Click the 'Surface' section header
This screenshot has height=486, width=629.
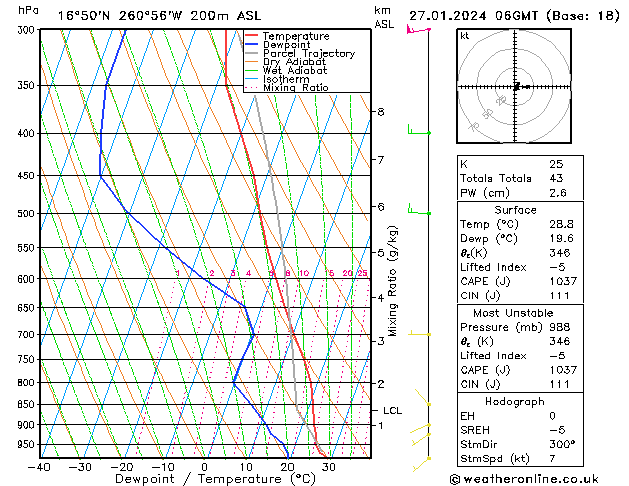(515, 210)
